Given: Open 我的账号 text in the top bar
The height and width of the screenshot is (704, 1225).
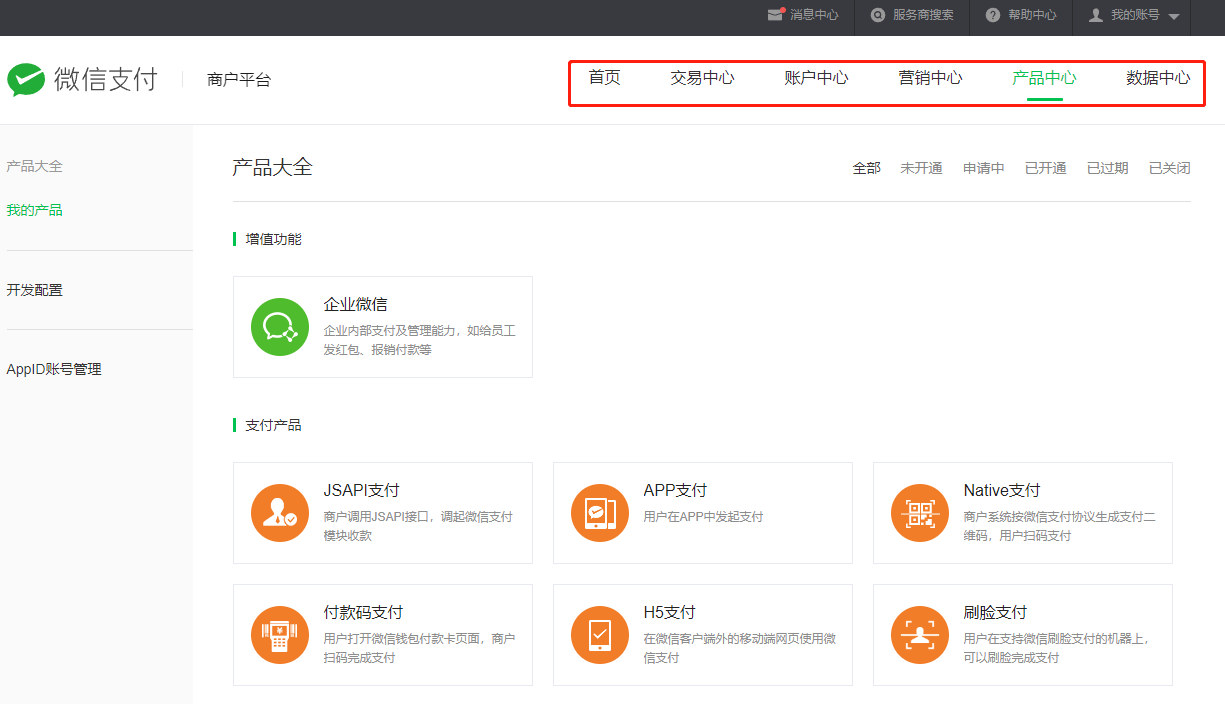Looking at the screenshot, I should tap(1135, 15).
